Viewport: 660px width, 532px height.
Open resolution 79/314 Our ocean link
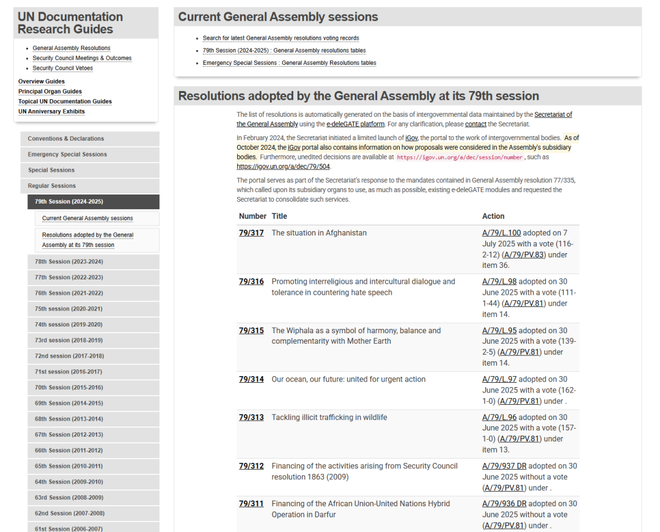(x=251, y=380)
